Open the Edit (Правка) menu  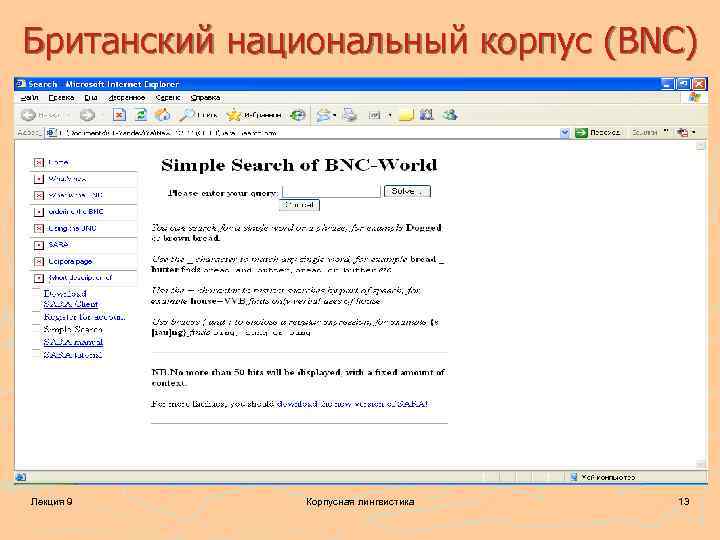pos(61,98)
